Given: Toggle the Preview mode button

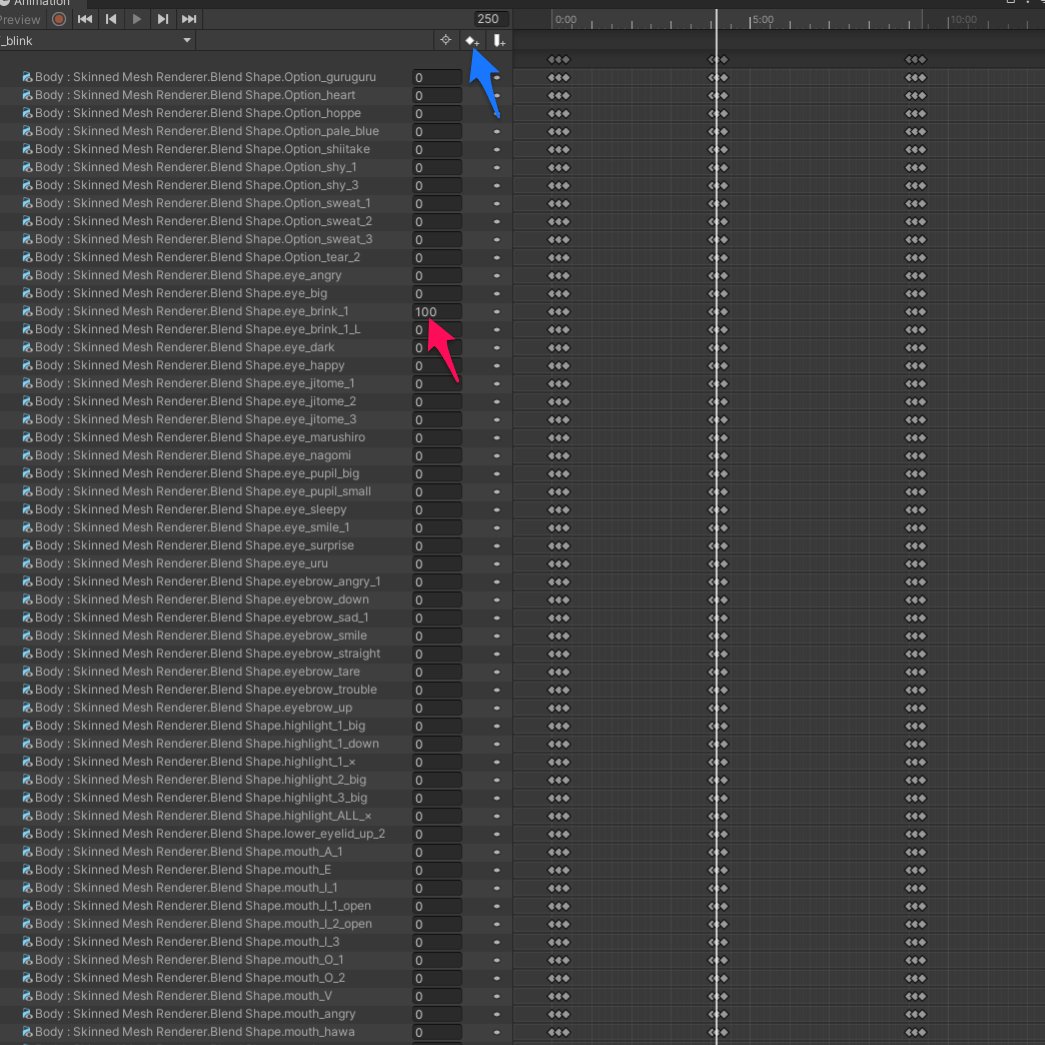Looking at the screenshot, I should tap(21, 19).
